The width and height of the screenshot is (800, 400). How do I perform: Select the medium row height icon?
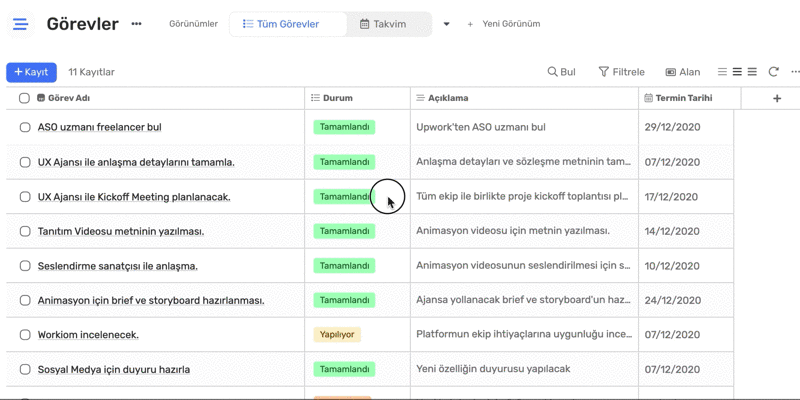(737, 72)
